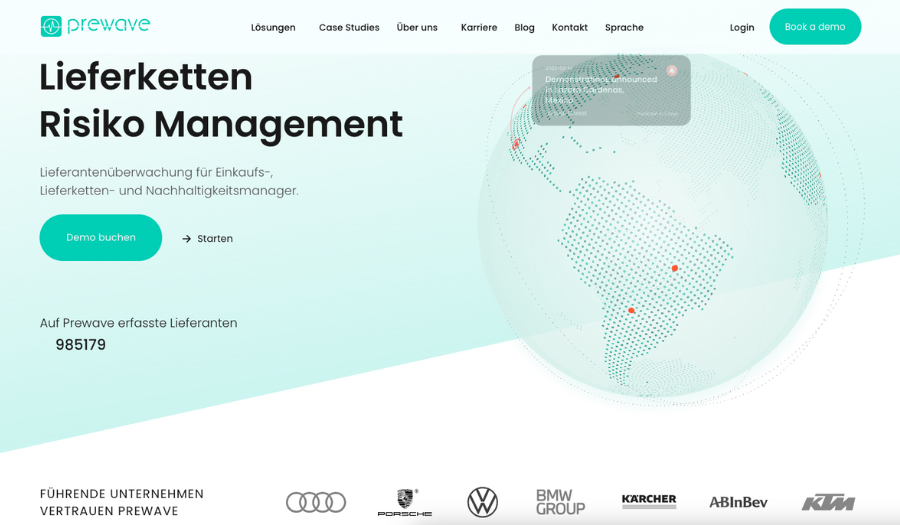Click the Führende Unternehmen vertrauen Prewave text
This screenshot has width=900, height=525.
click(x=122, y=502)
